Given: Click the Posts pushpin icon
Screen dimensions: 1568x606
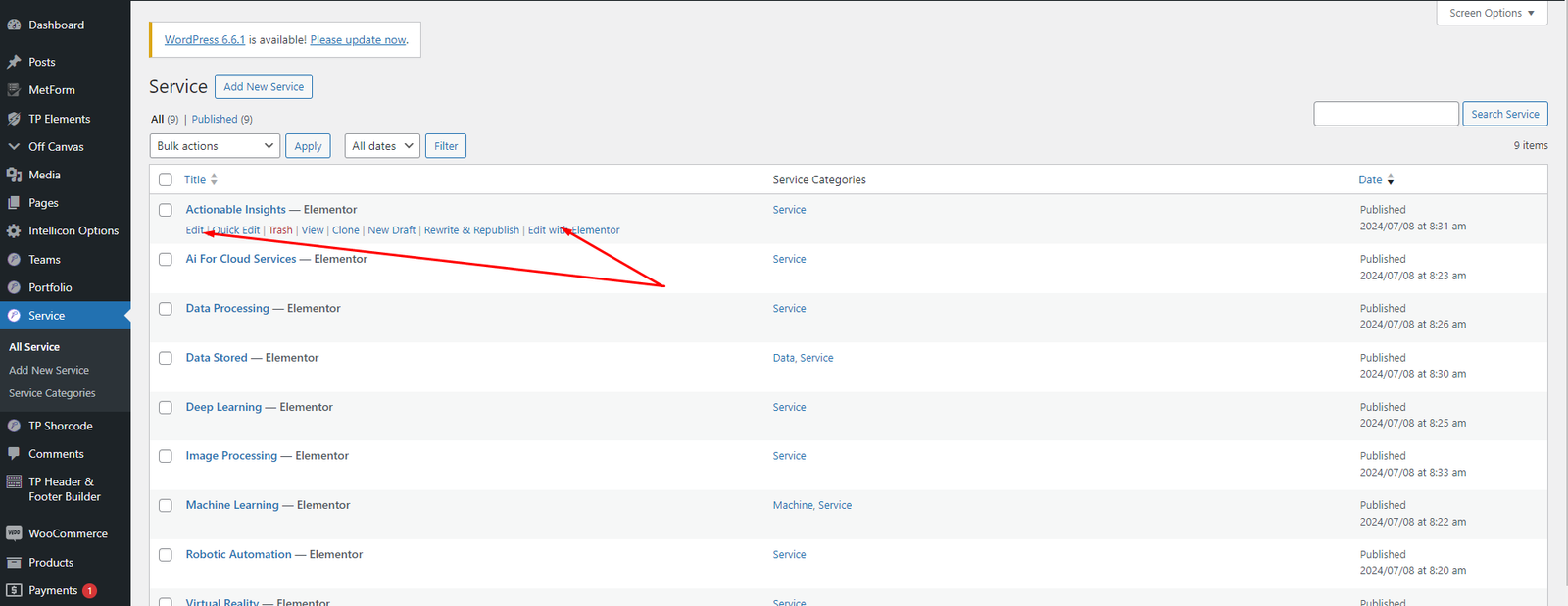Looking at the screenshot, I should coord(14,62).
